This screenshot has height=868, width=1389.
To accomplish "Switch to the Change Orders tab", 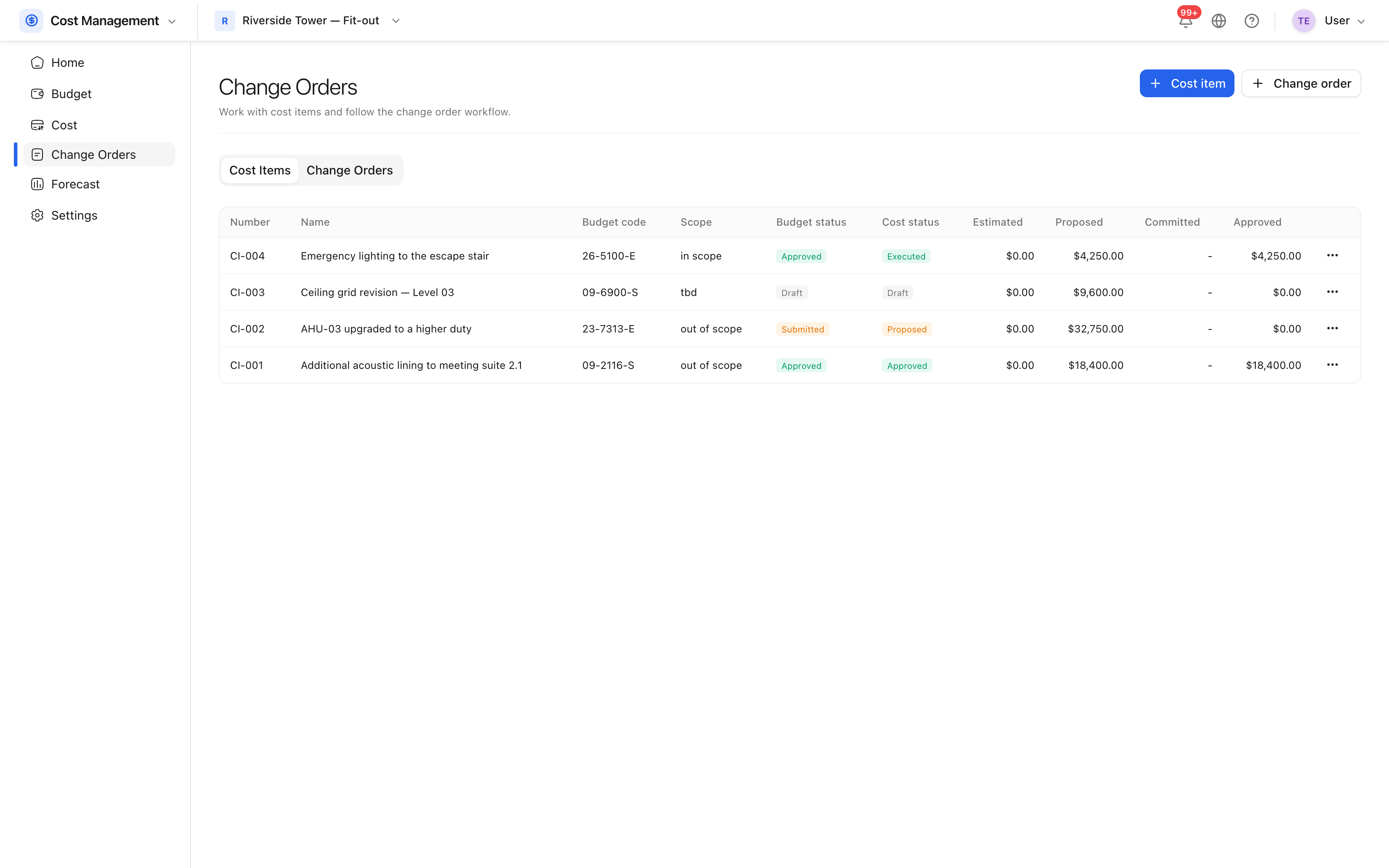I will (349, 171).
